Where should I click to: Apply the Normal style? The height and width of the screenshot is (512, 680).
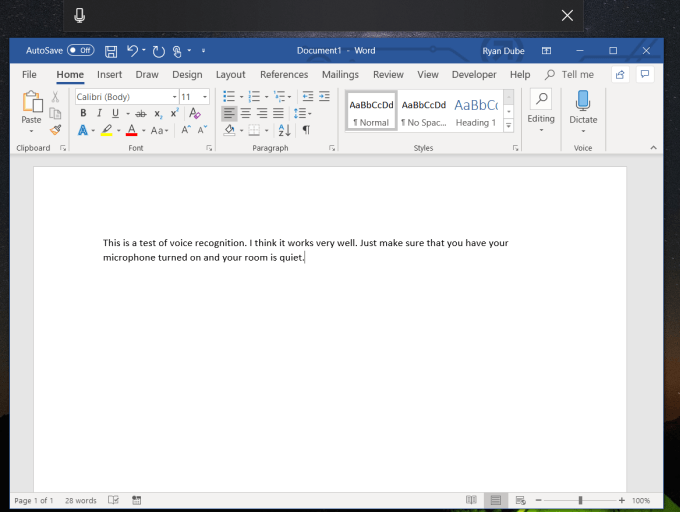coord(371,111)
